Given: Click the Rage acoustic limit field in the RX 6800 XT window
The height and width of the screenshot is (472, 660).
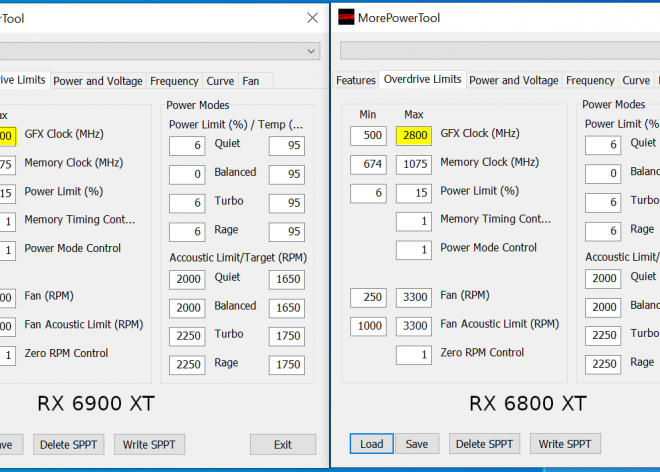Looking at the screenshot, I should pos(603,364).
